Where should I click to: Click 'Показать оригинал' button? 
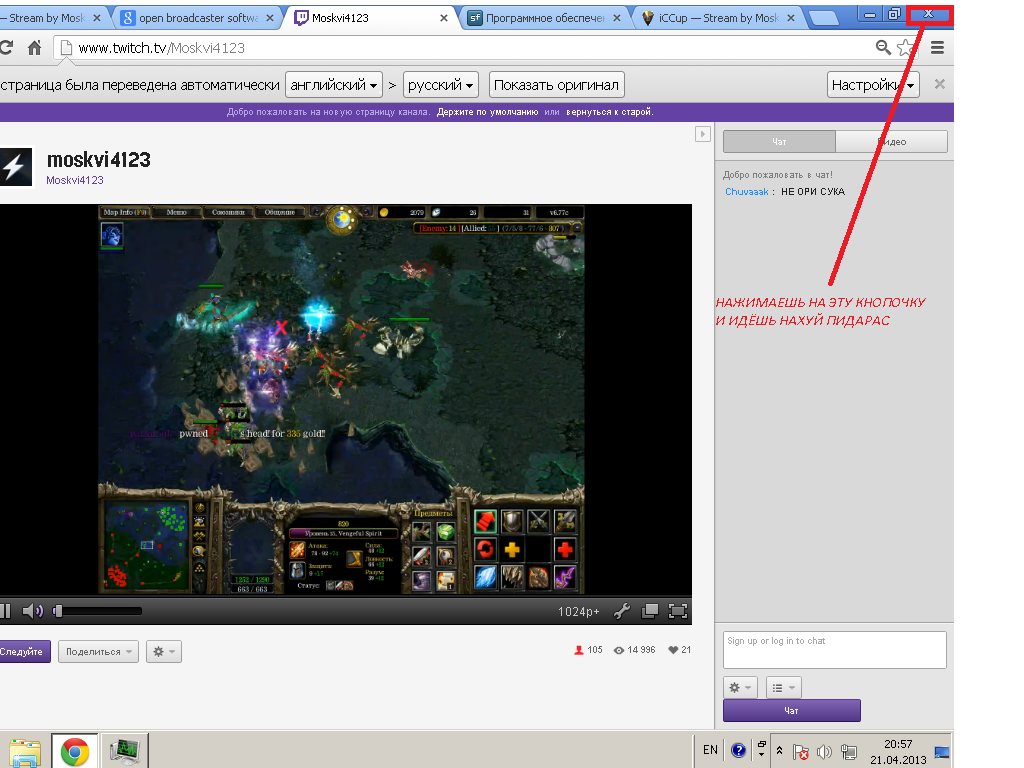[556, 85]
